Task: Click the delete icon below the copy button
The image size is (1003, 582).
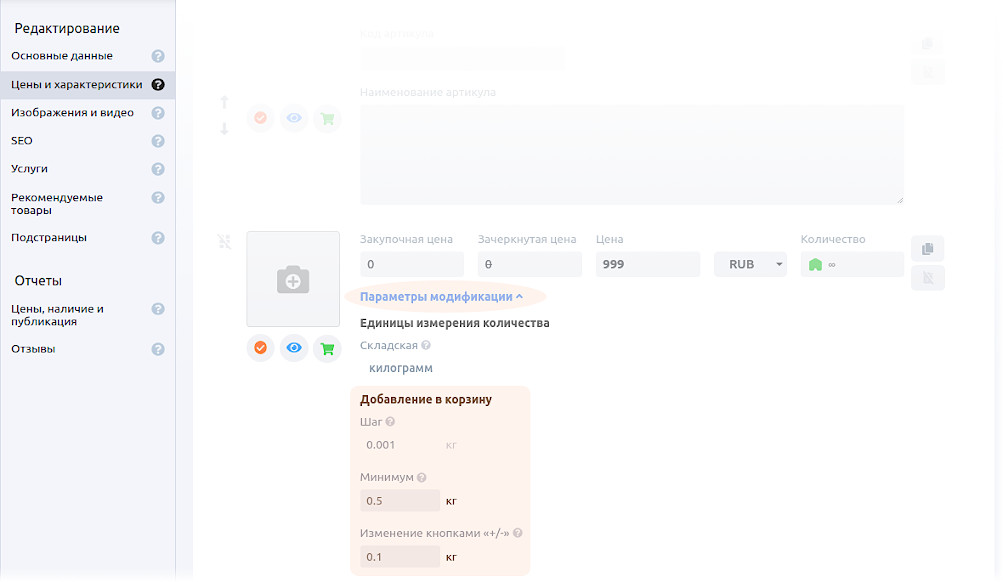Action: click(x=927, y=278)
